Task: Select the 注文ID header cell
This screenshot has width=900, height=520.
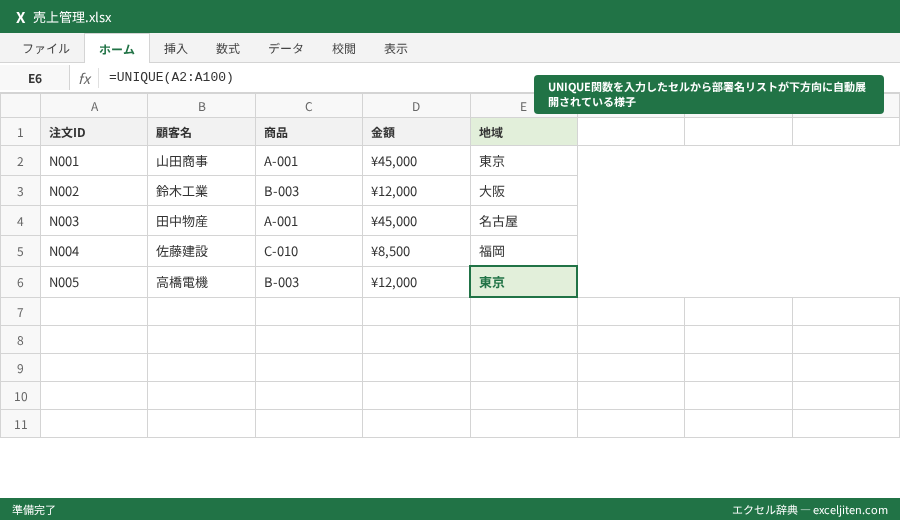Action: pyautogui.click(x=94, y=132)
